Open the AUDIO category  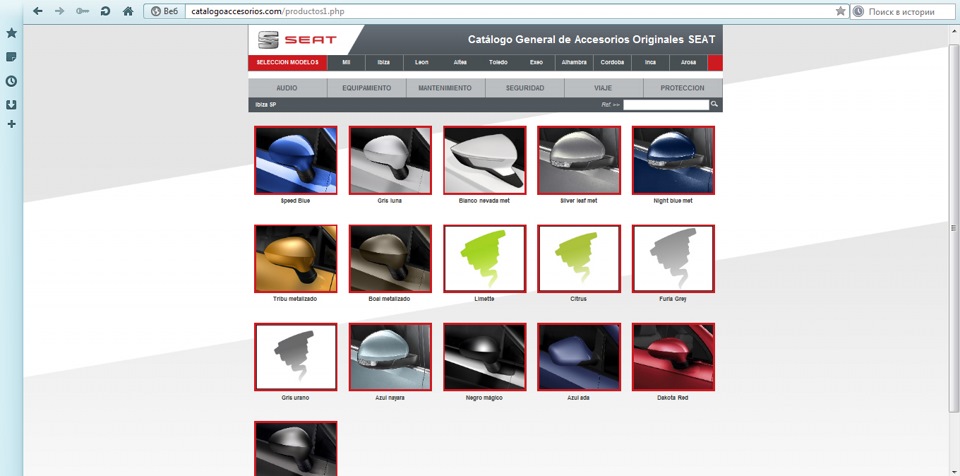[287, 88]
